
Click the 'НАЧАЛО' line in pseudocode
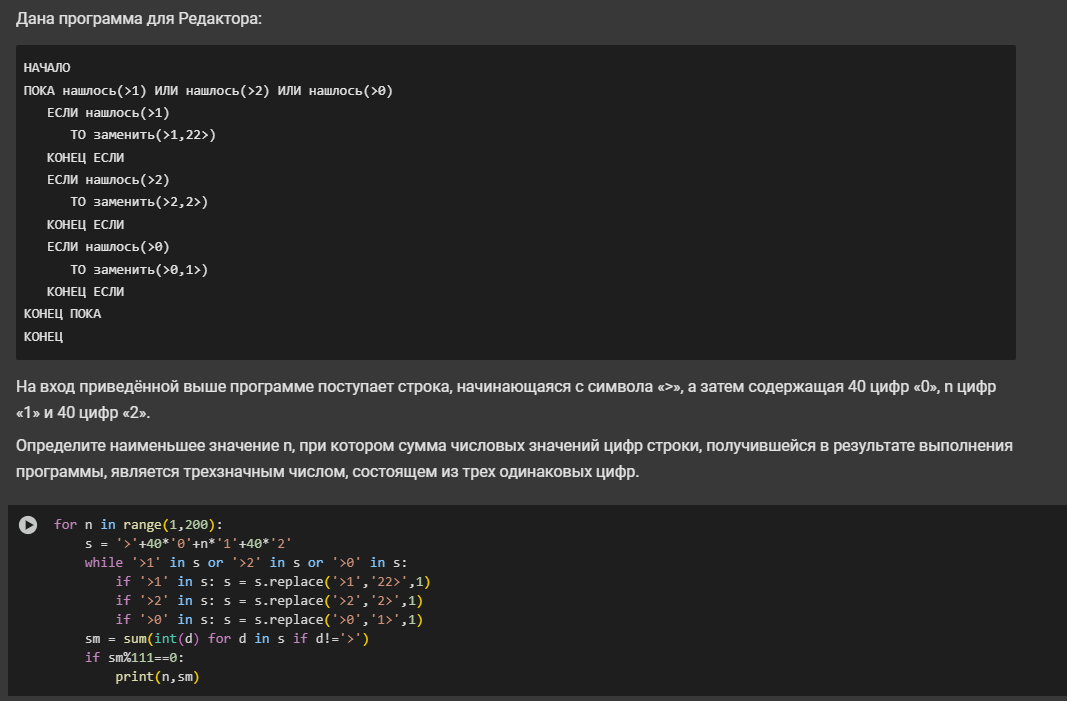[x=47, y=67]
